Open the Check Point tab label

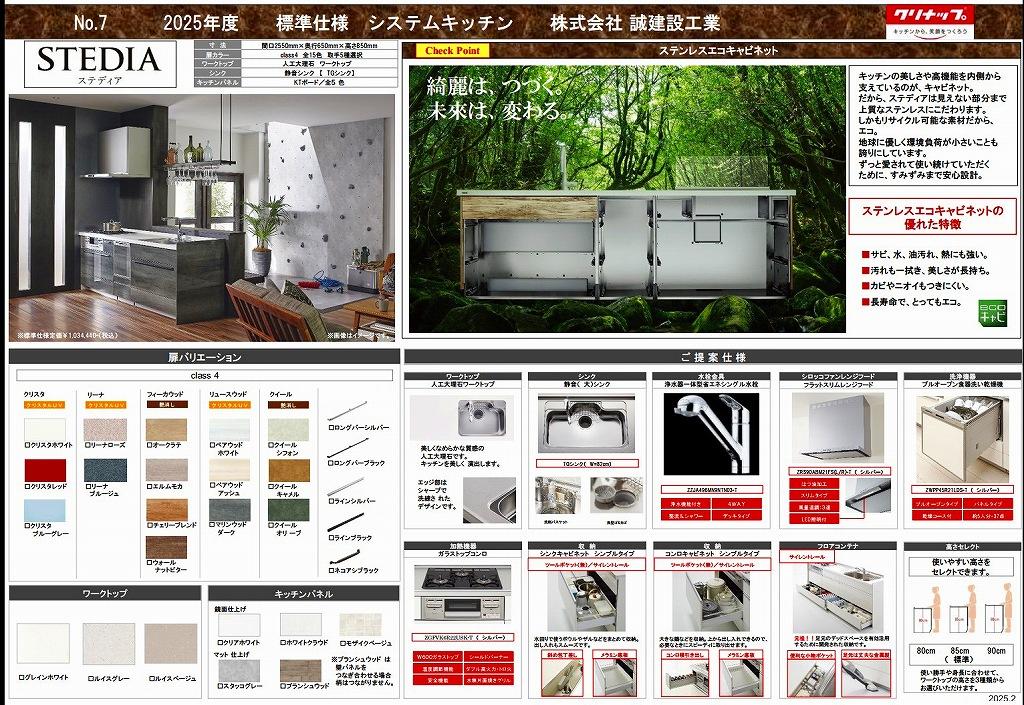point(451,50)
